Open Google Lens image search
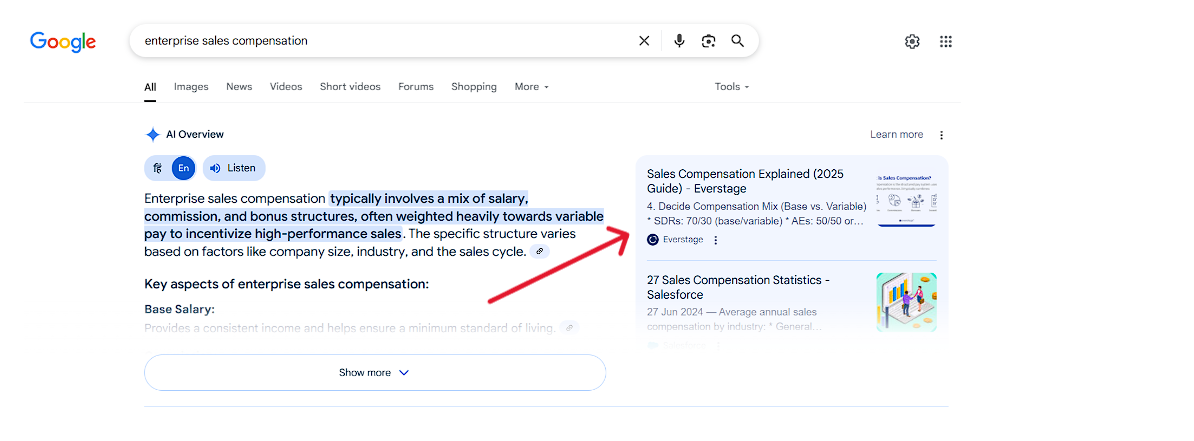The width and height of the screenshot is (1194, 441). click(709, 41)
